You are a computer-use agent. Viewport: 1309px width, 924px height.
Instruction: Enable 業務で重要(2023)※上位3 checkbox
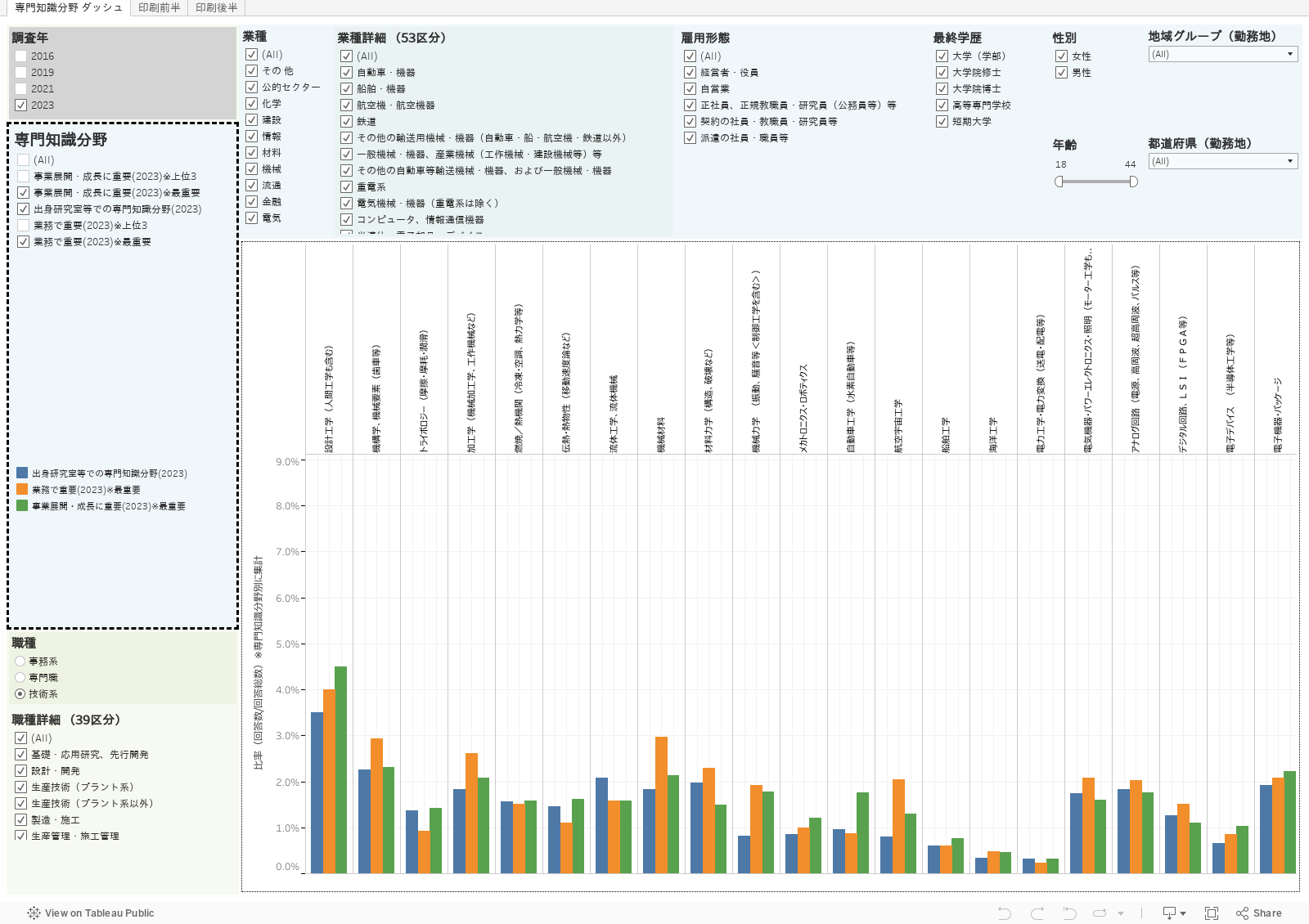[24, 226]
